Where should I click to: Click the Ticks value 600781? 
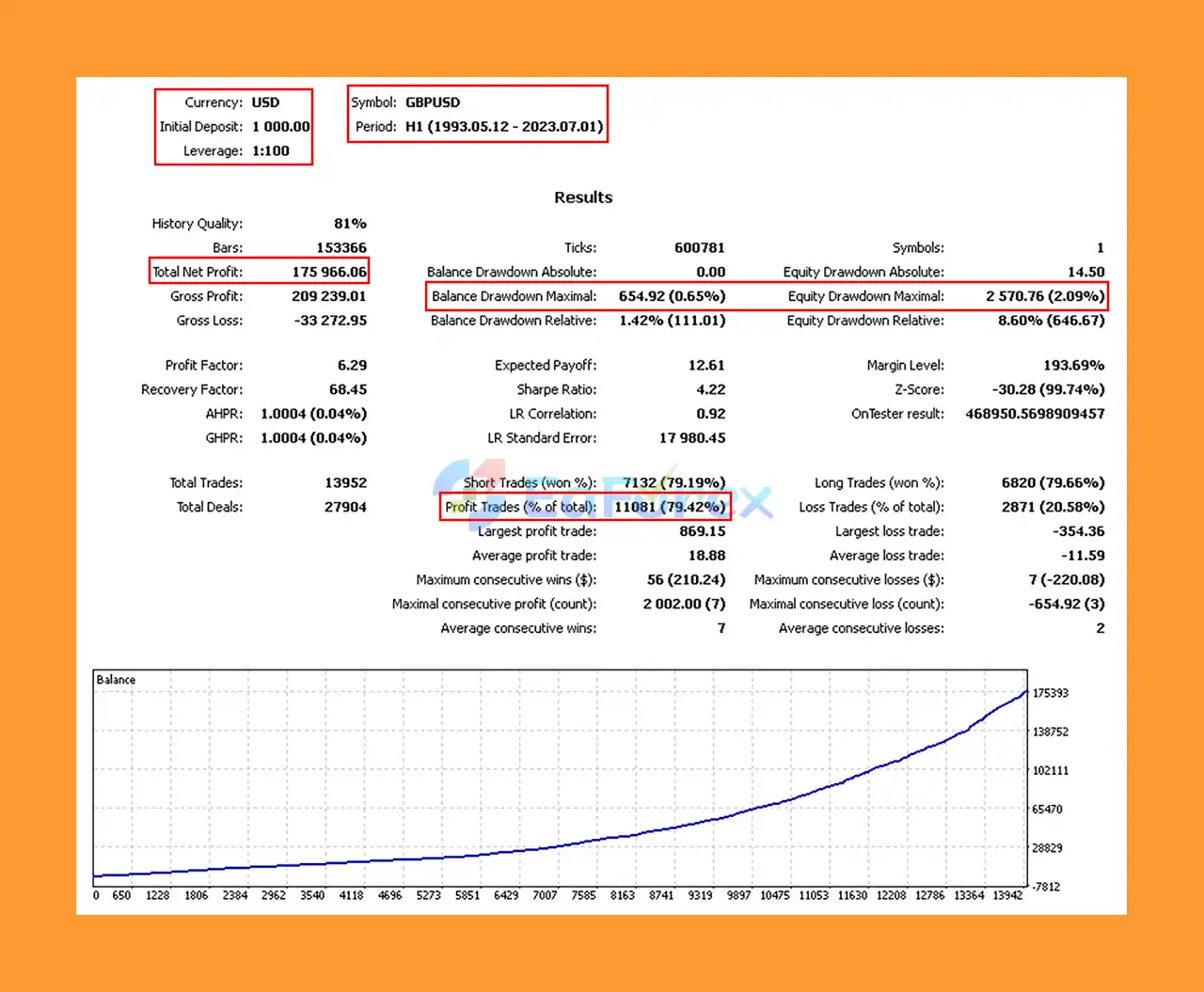click(700, 248)
